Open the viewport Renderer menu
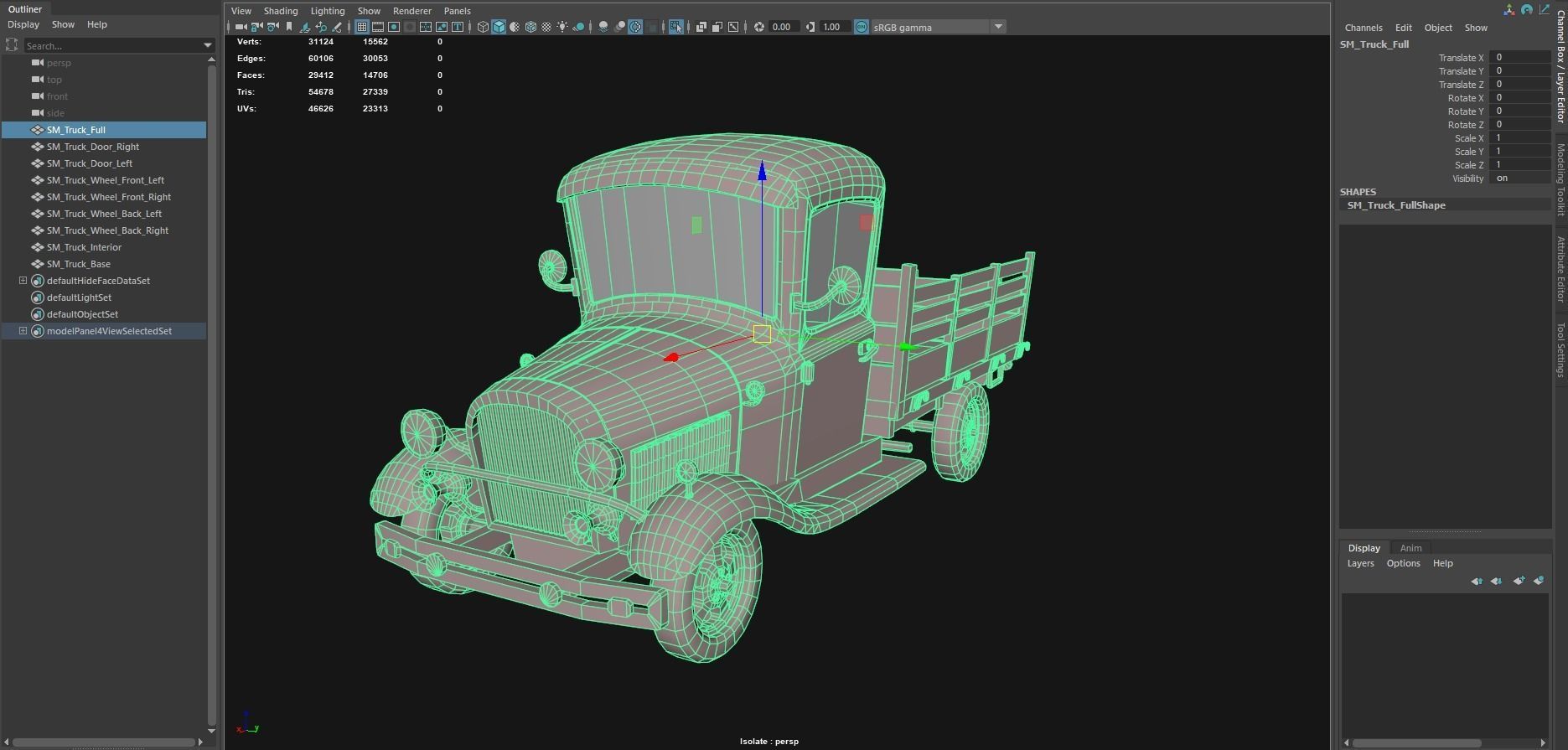The height and width of the screenshot is (750, 1568). (412, 11)
